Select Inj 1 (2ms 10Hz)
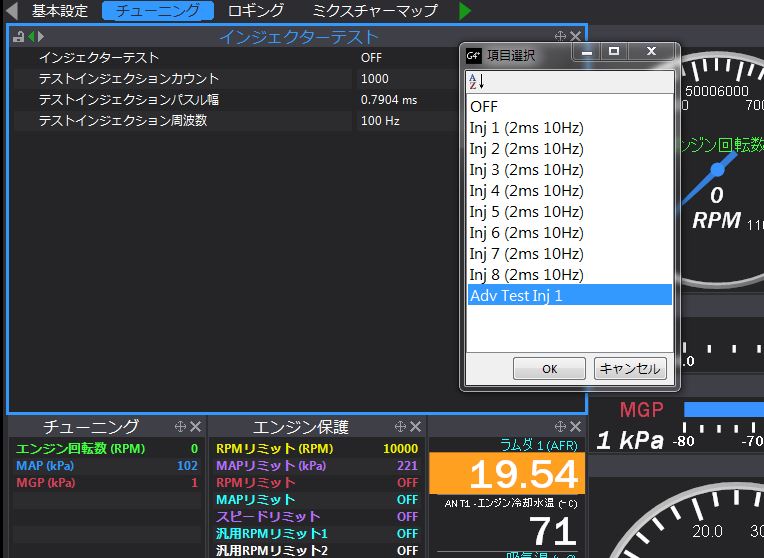 570,128
